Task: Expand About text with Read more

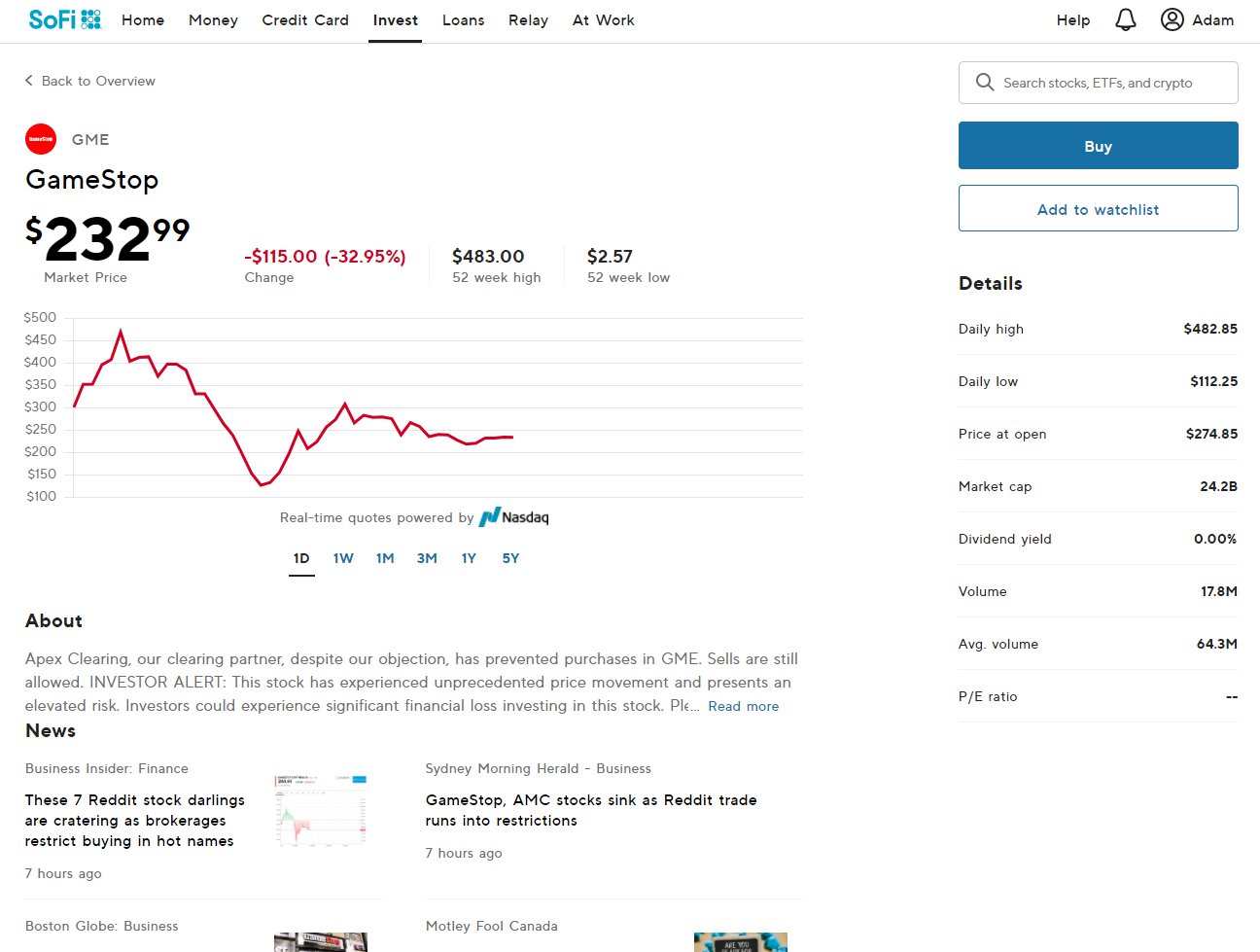Action: click(743, 706)
